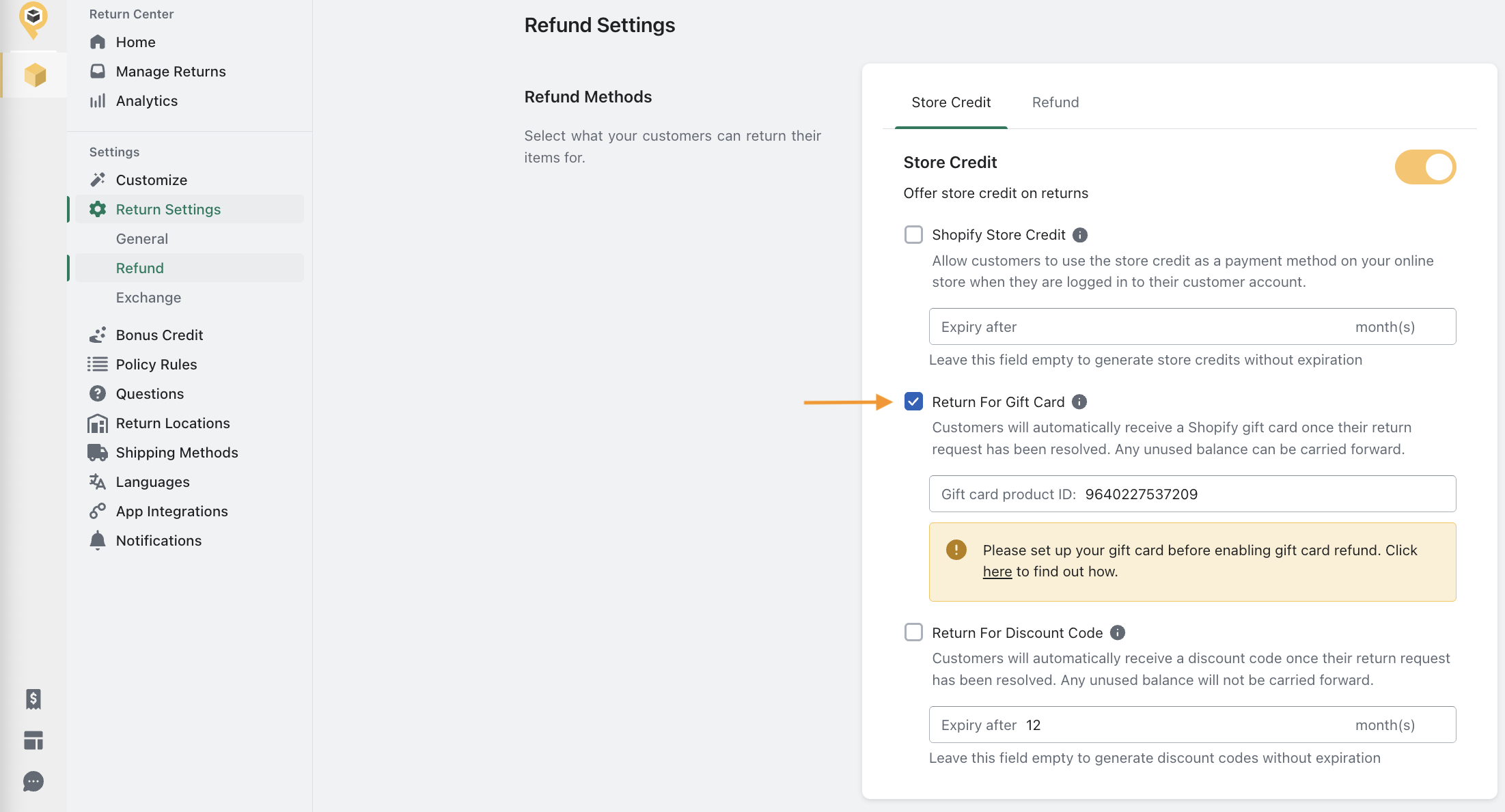Image resolution: width=1505 pixels, height=812 pixels.
Task: Click info icon next to Return For Discount Code
Action: coord(1118,632)
